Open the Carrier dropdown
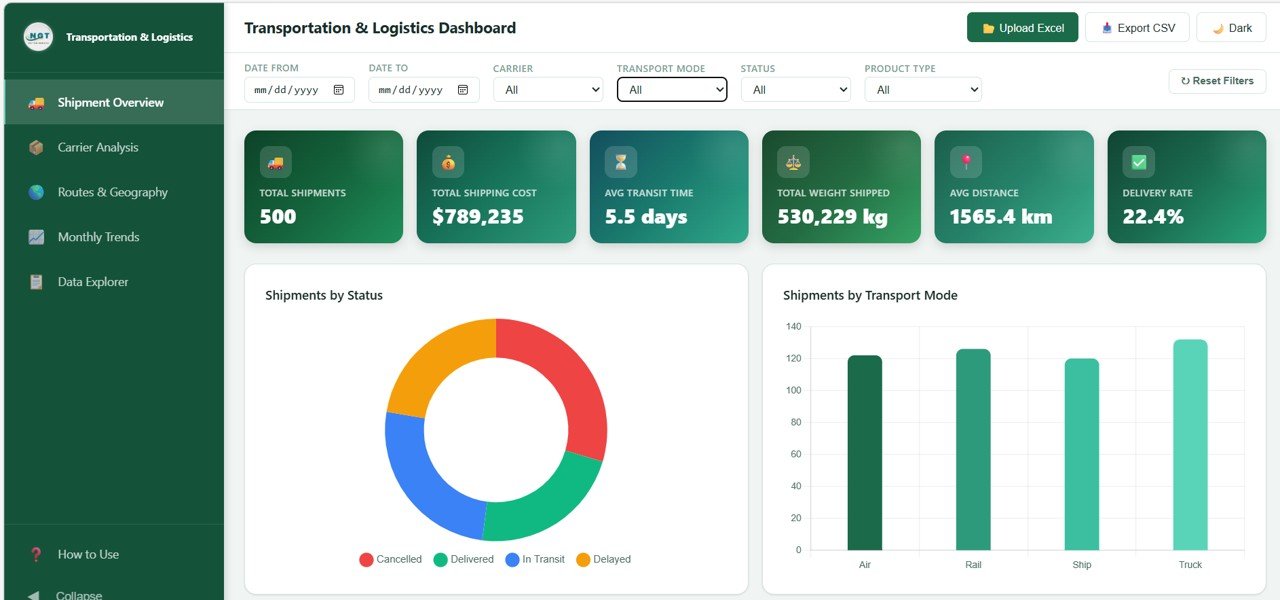Viewport: 1280px width, 600px height. pos(548,89)
